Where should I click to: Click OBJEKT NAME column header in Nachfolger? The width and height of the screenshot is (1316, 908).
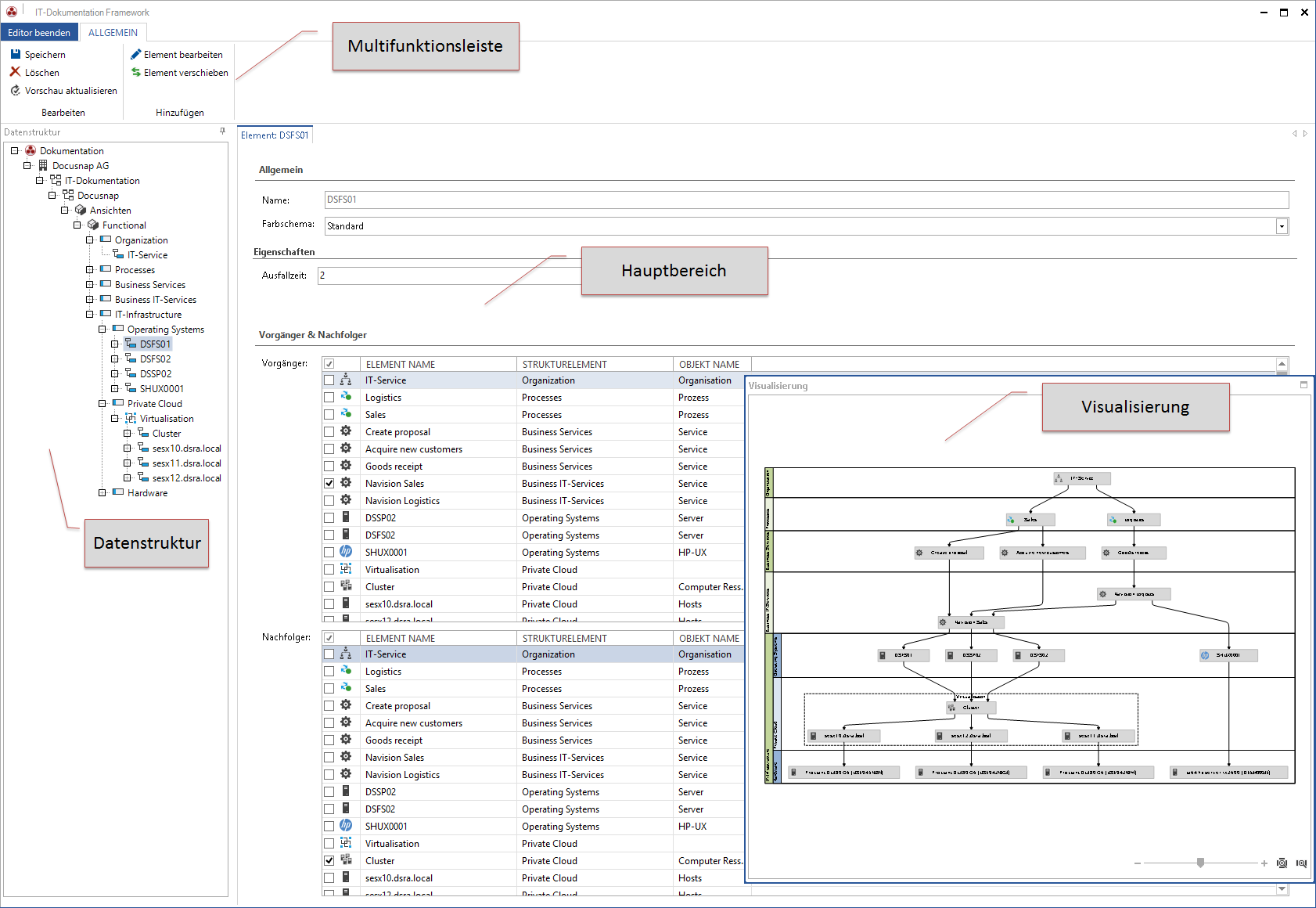[709, 638]
